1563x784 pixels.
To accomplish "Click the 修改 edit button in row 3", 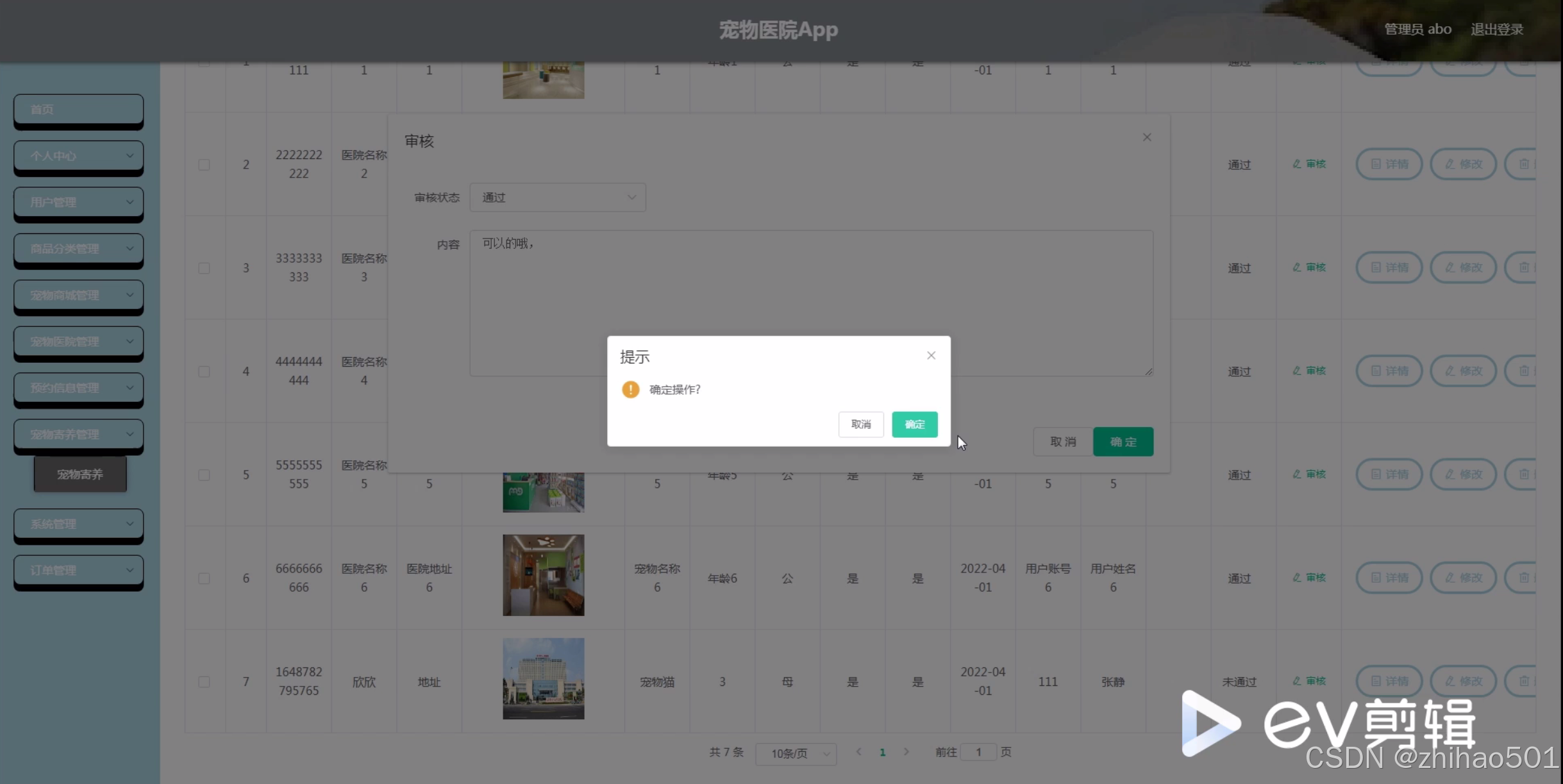I will tap(1463, 267).
